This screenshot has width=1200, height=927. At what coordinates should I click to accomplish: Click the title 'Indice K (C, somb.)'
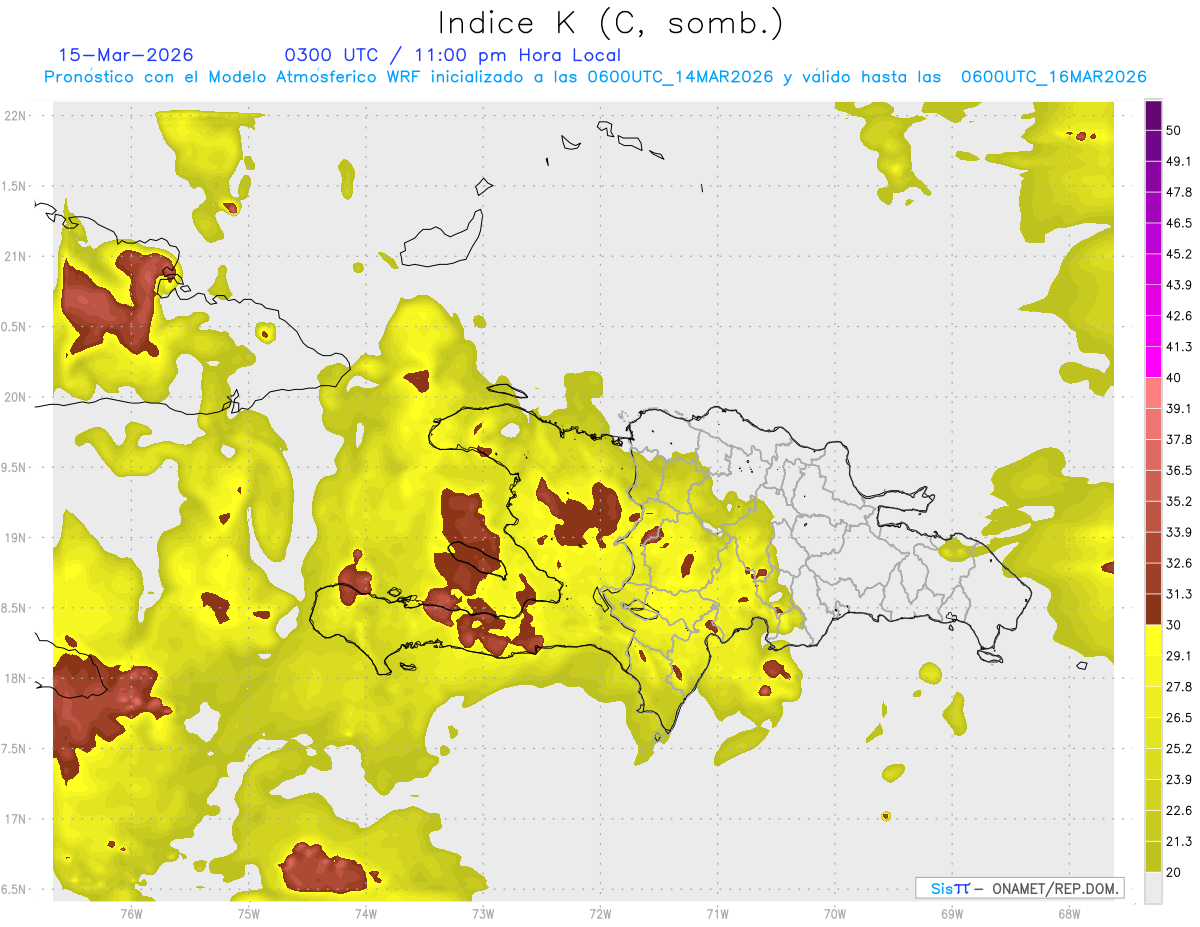[x=610, y=23]
